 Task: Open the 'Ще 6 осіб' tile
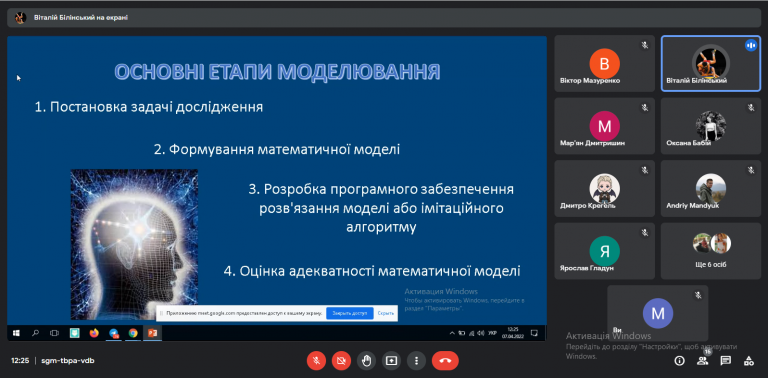(x=711, y=251)
